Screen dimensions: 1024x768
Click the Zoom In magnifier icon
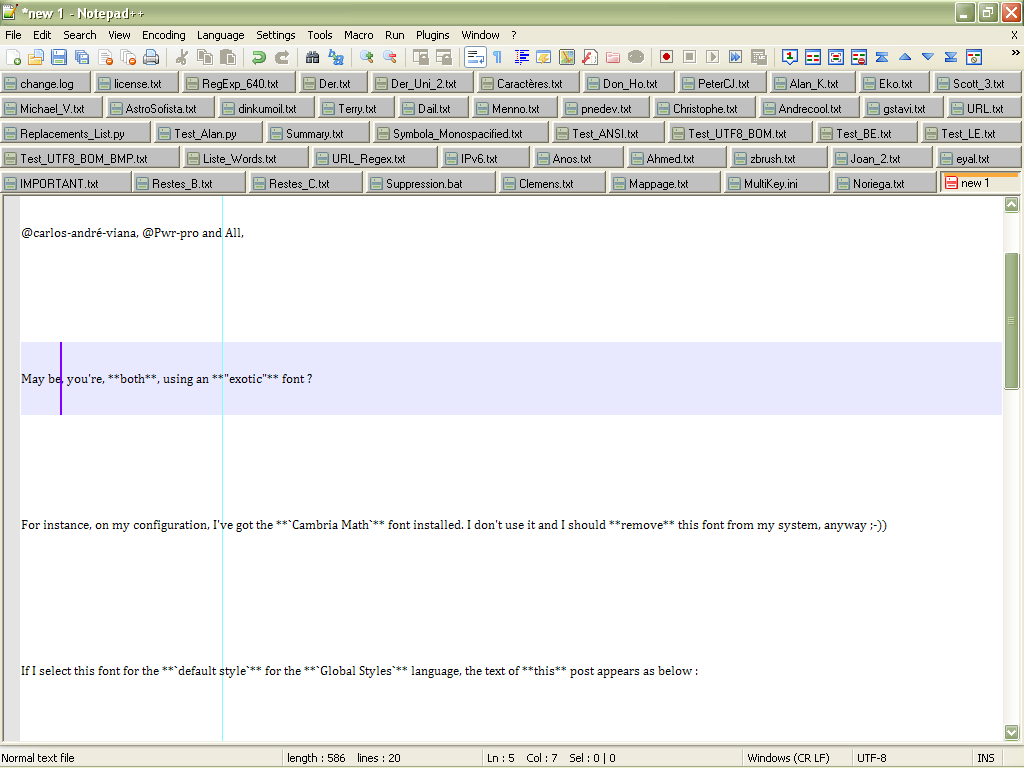pyautogui.click(x=367, y=57)
